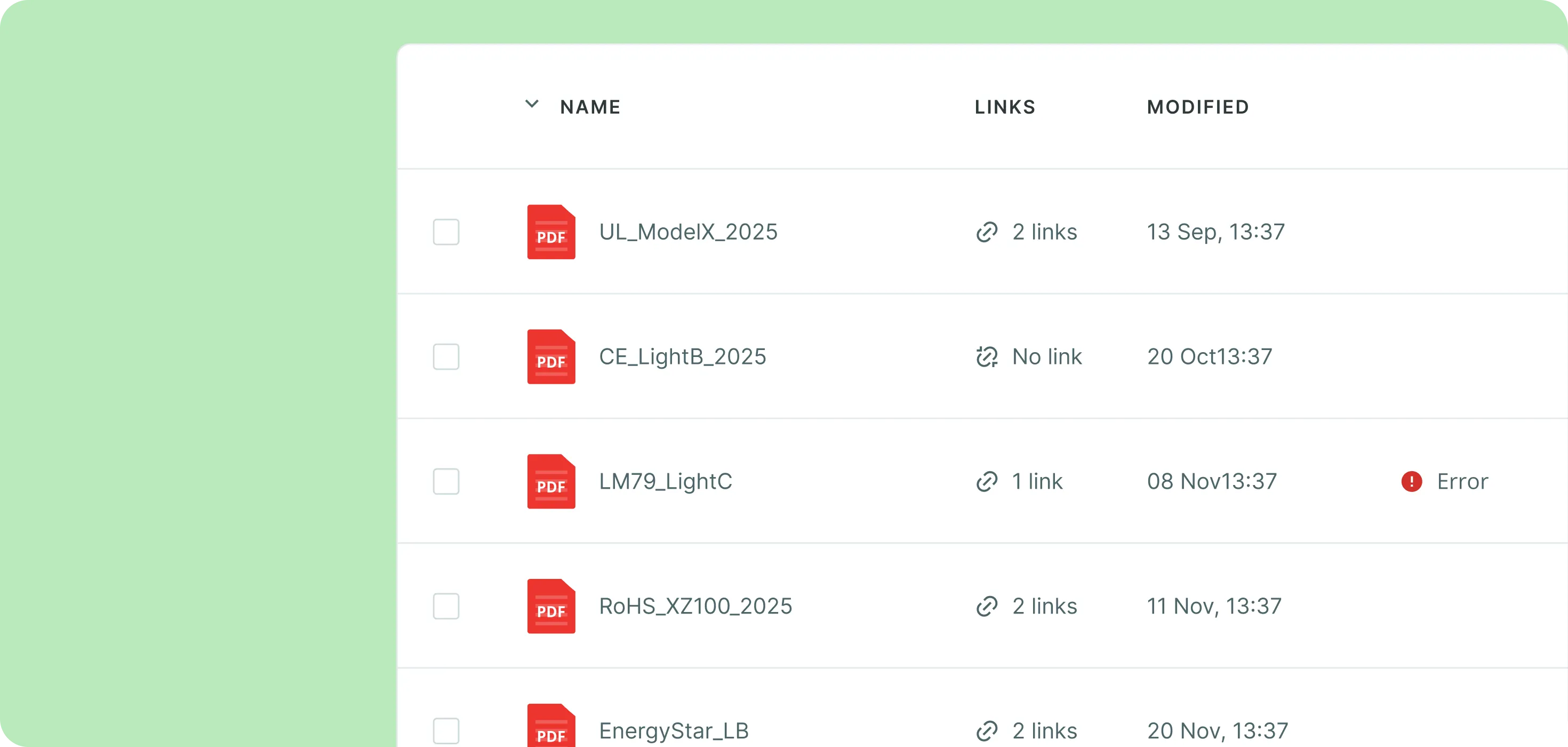Click the PDF icon for UL_ModelX_2025
The height and width of the screenshot is (747, 1568).
(551, 232)
